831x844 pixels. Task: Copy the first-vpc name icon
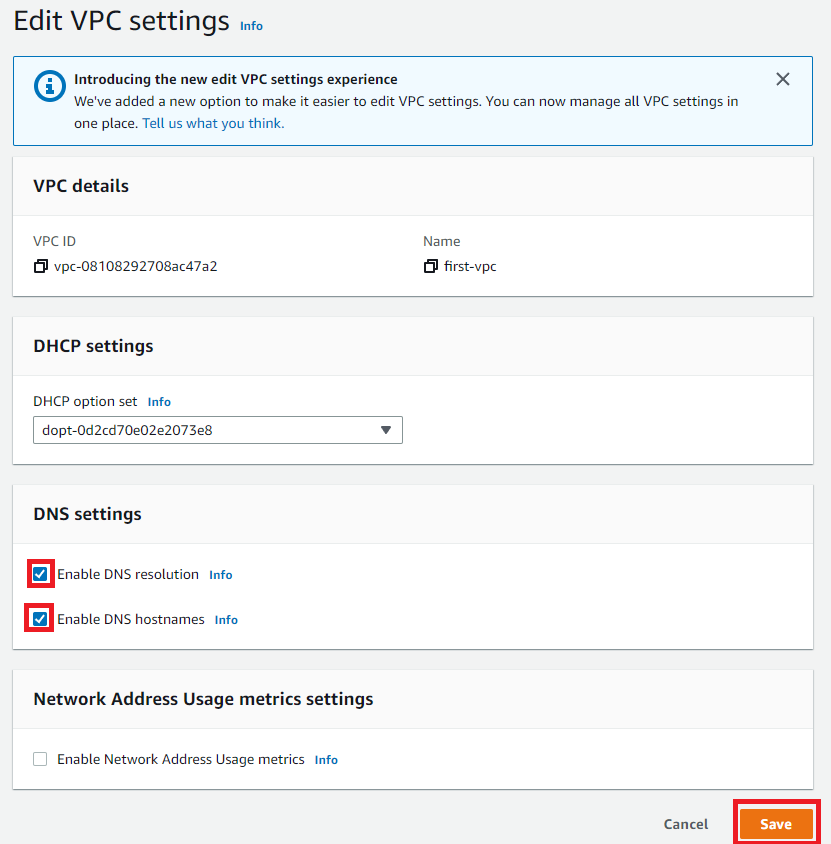coord(431,266)
